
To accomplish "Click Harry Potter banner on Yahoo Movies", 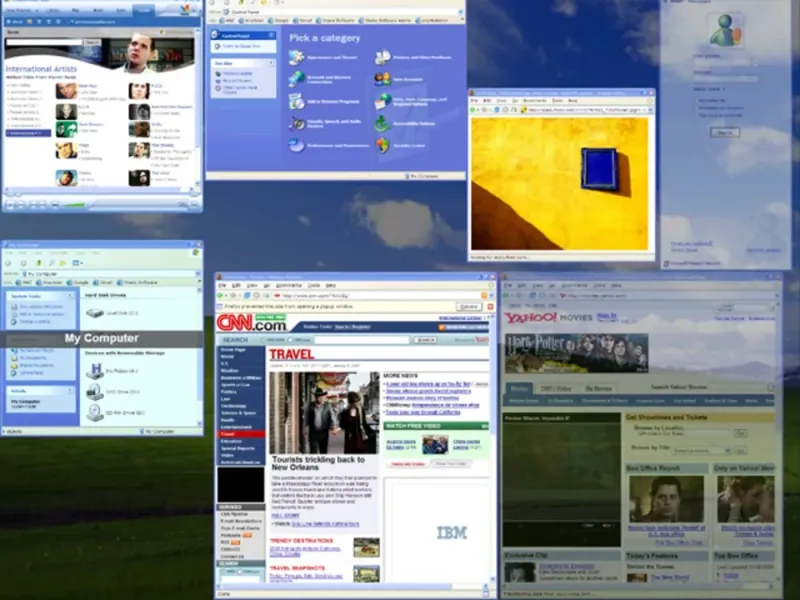I will click(x=577, y=353).
